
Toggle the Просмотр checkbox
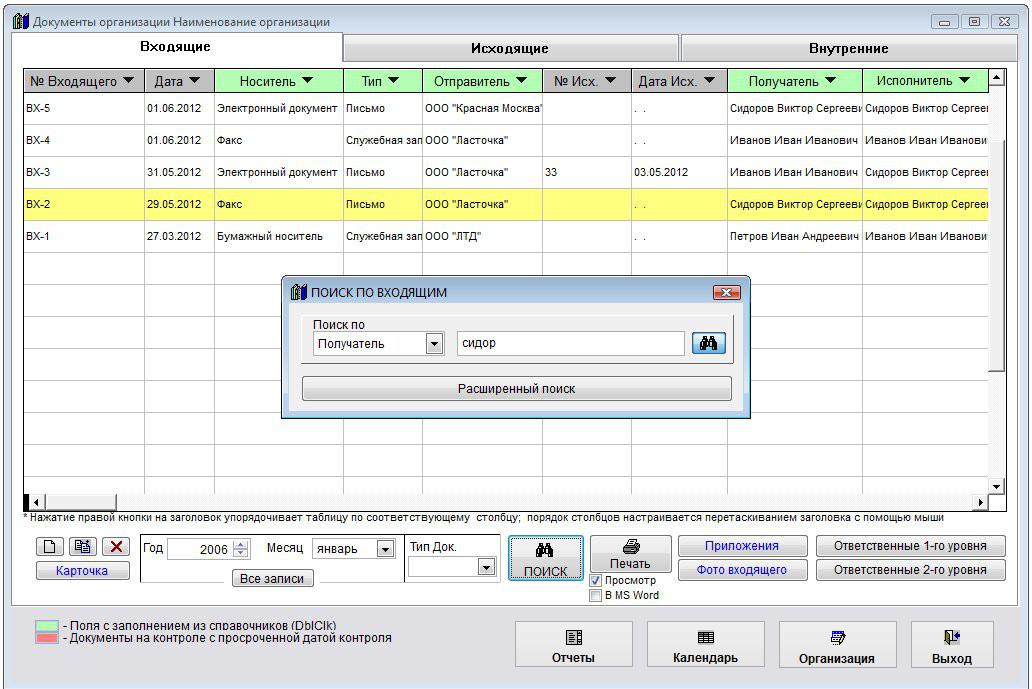596,580
